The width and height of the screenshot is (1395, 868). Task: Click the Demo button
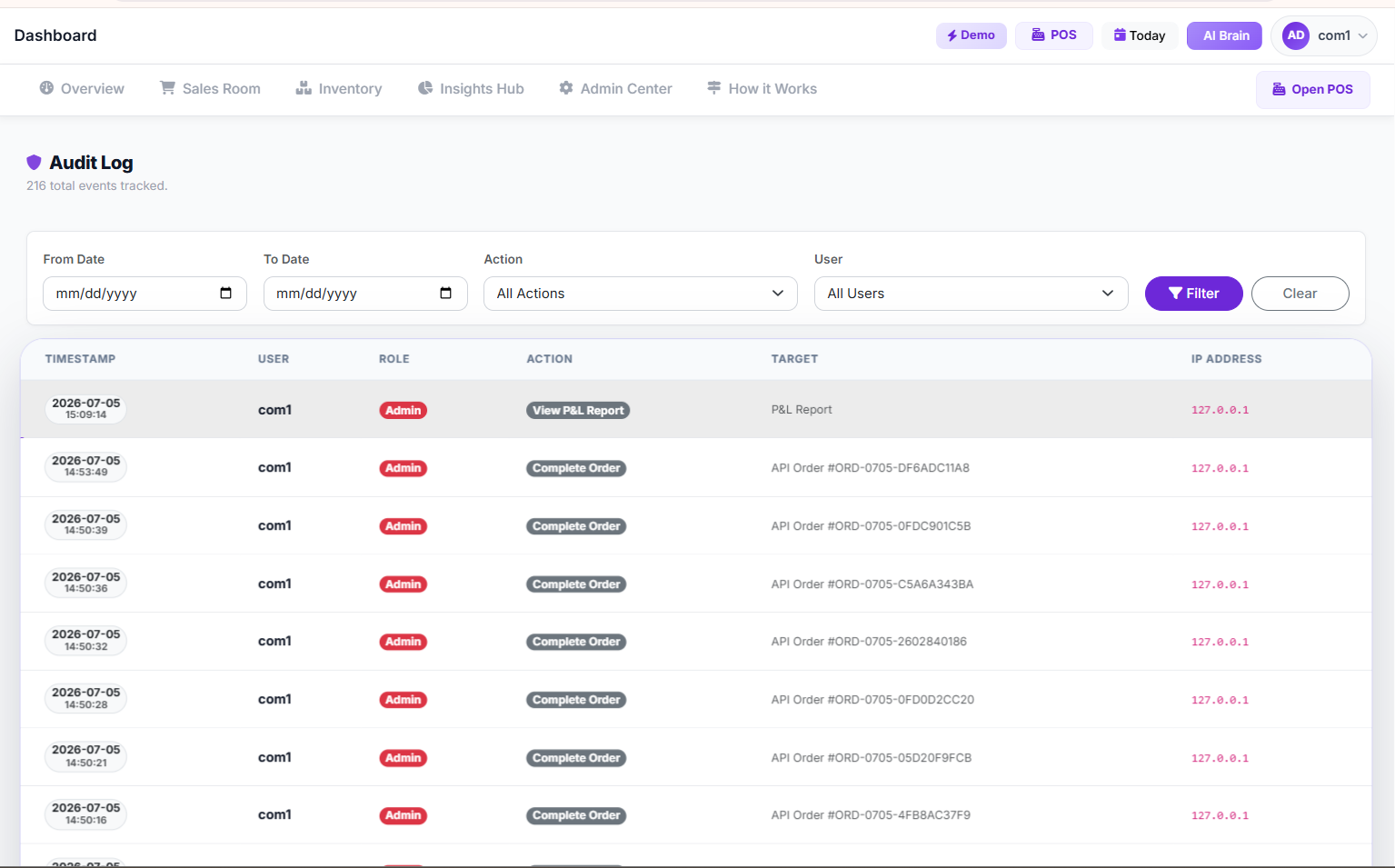[x=972, y=35]
